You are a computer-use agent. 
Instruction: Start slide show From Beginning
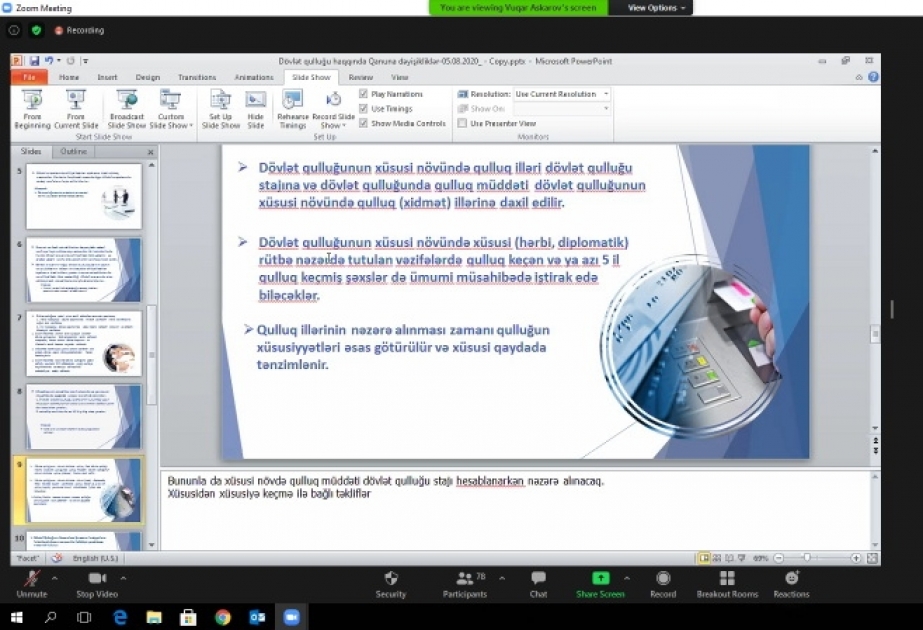point(32,109)
